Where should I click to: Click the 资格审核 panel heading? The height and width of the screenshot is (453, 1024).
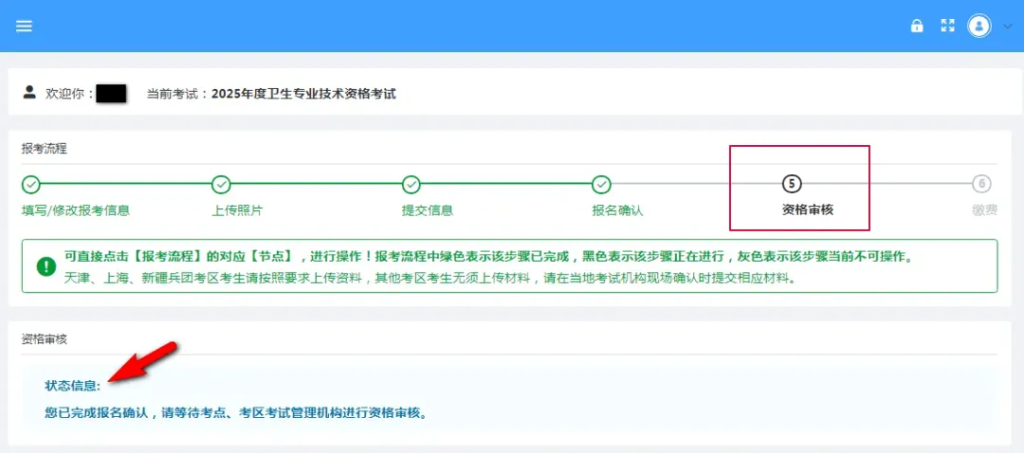(x=44, y=339)
